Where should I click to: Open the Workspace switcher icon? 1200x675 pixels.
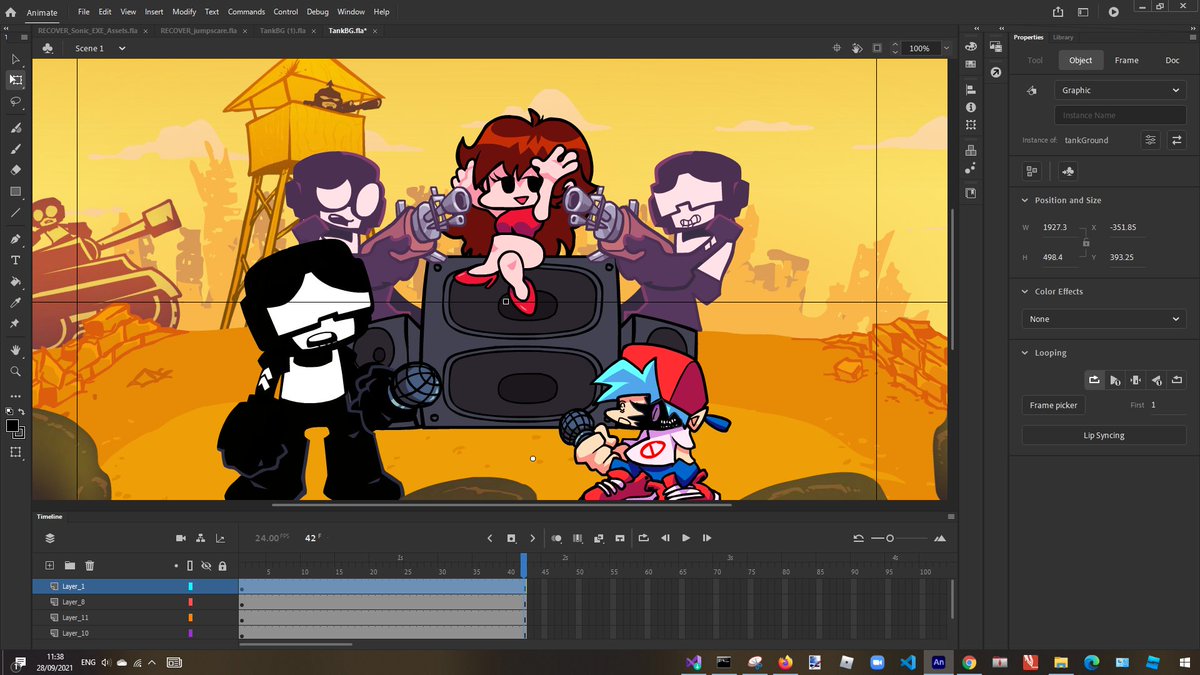(x=1085, y=12)
